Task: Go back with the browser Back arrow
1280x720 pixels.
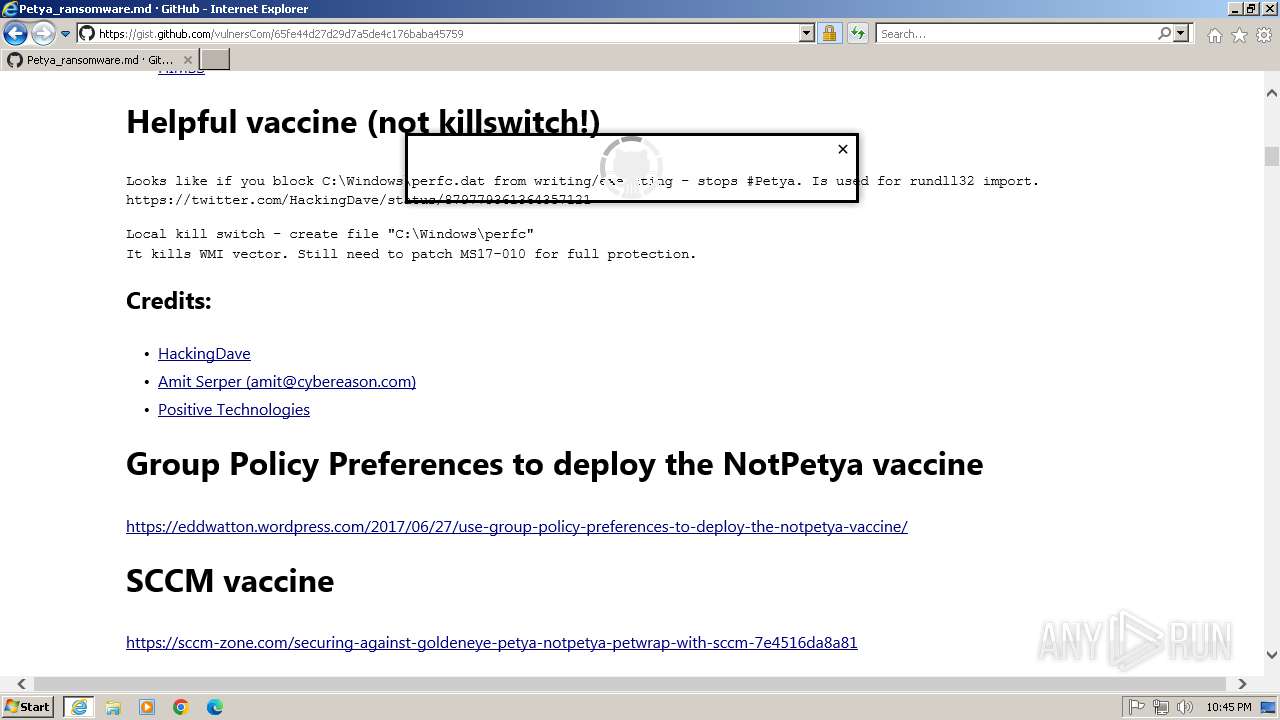Action: [15, 34]
